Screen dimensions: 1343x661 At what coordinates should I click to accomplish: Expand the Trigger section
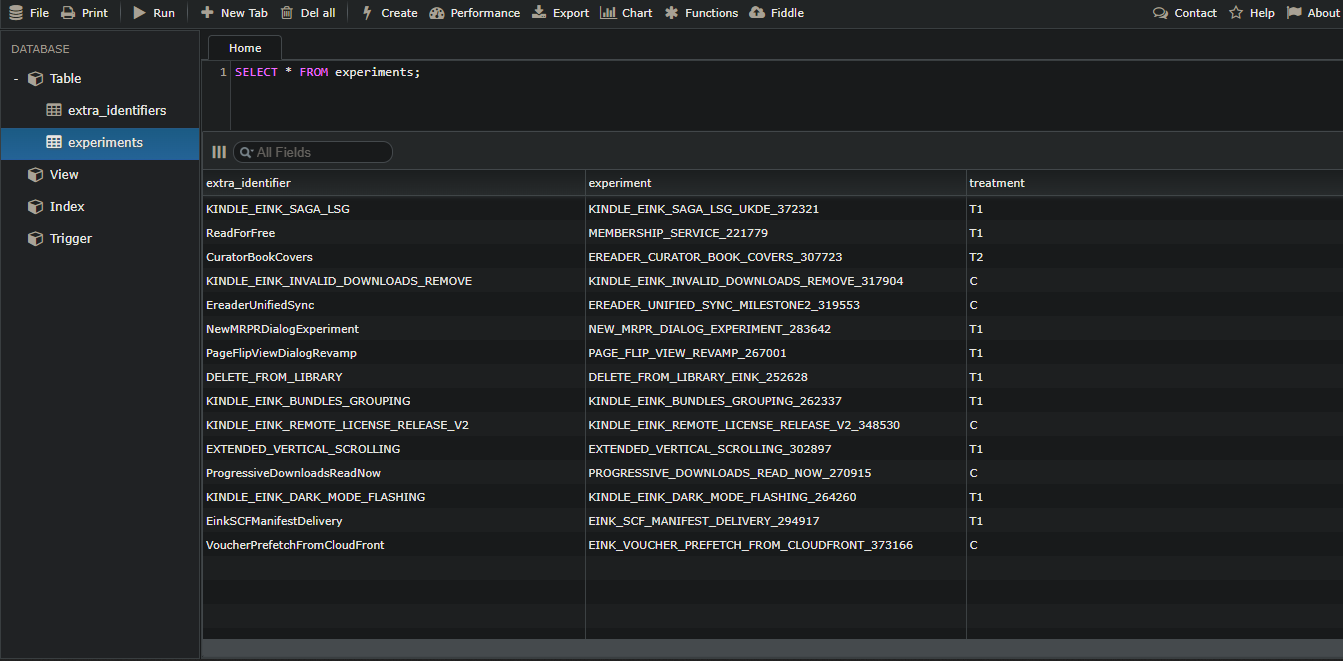(x=70, y=238)
